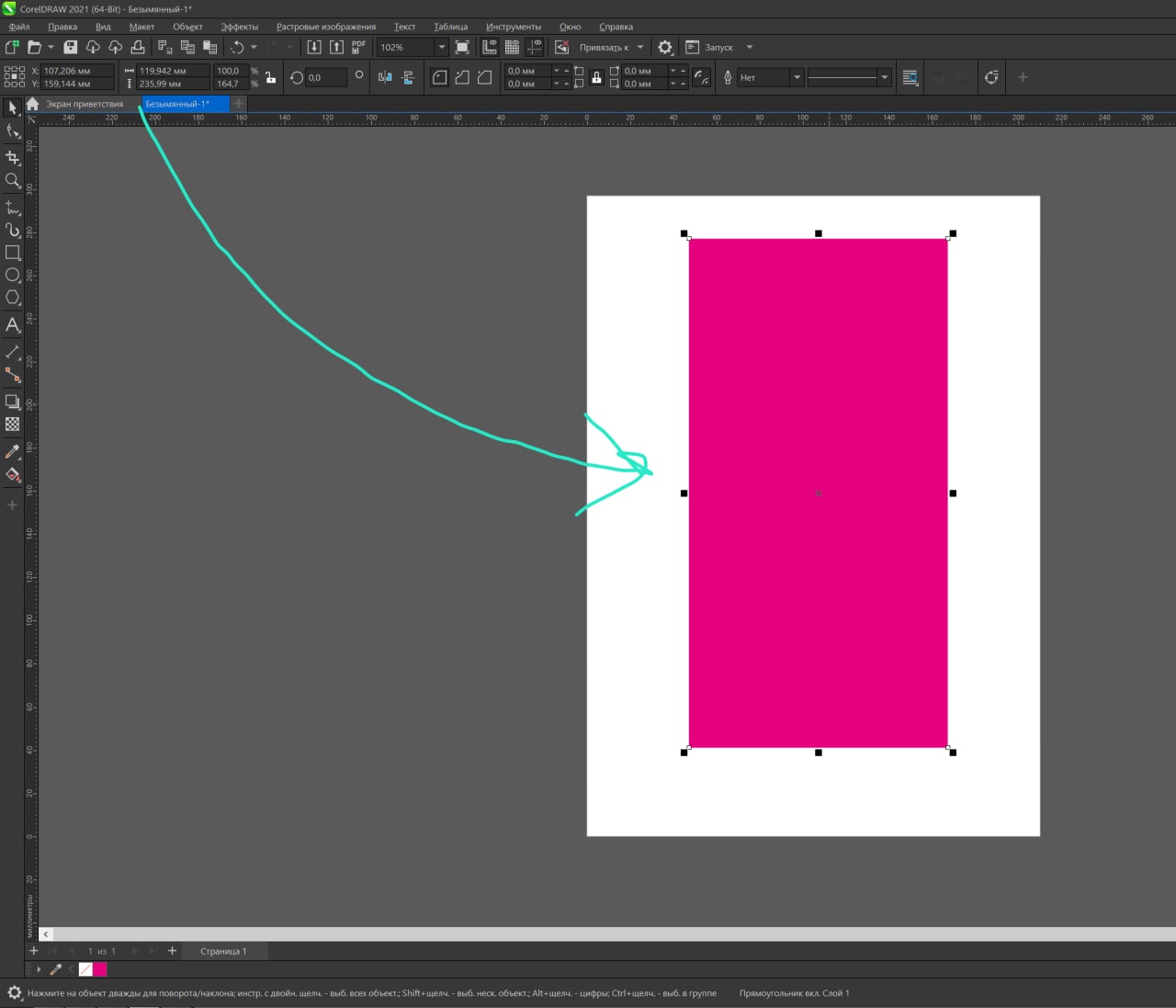Toggle the show rulers button
1176x1008 pixels.
[x=490, y=47]
